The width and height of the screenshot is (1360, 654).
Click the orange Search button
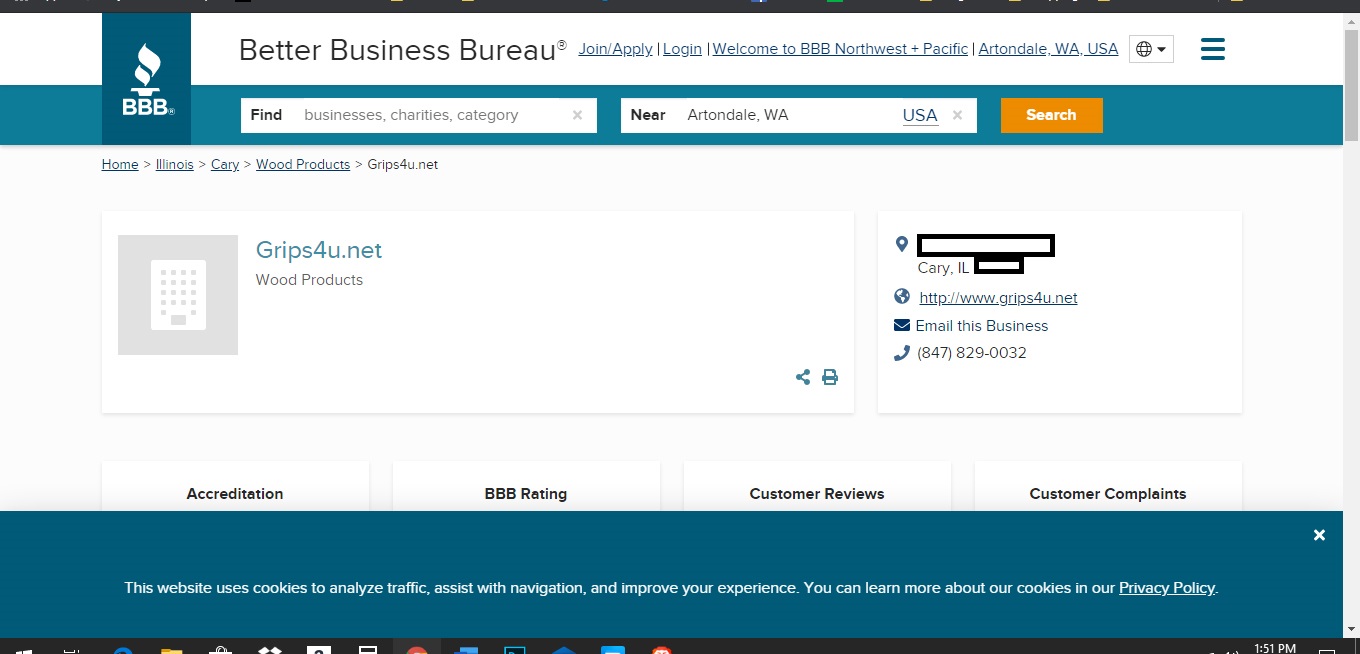click(x=1051, y=115)
